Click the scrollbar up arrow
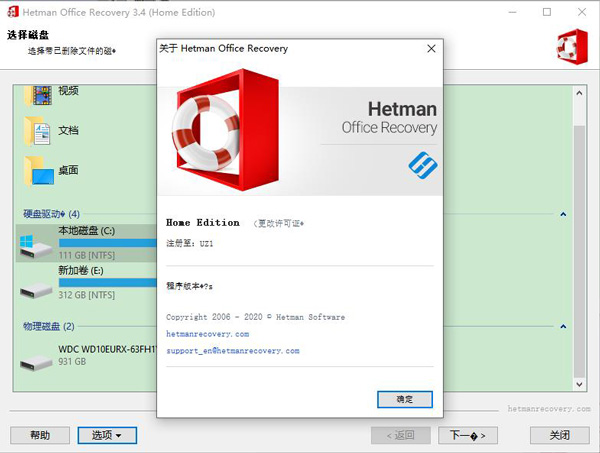 point(579,93)
